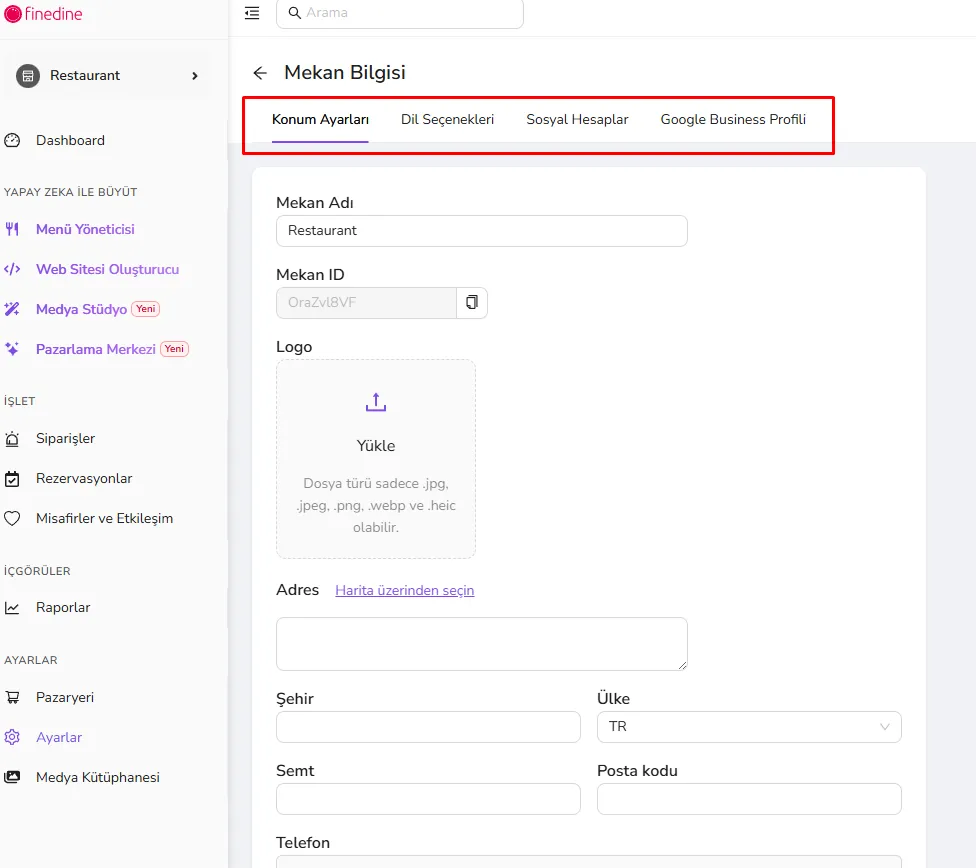Screen dimensions: 976x868
Task: Click the Arama search field
Action: 400,13
